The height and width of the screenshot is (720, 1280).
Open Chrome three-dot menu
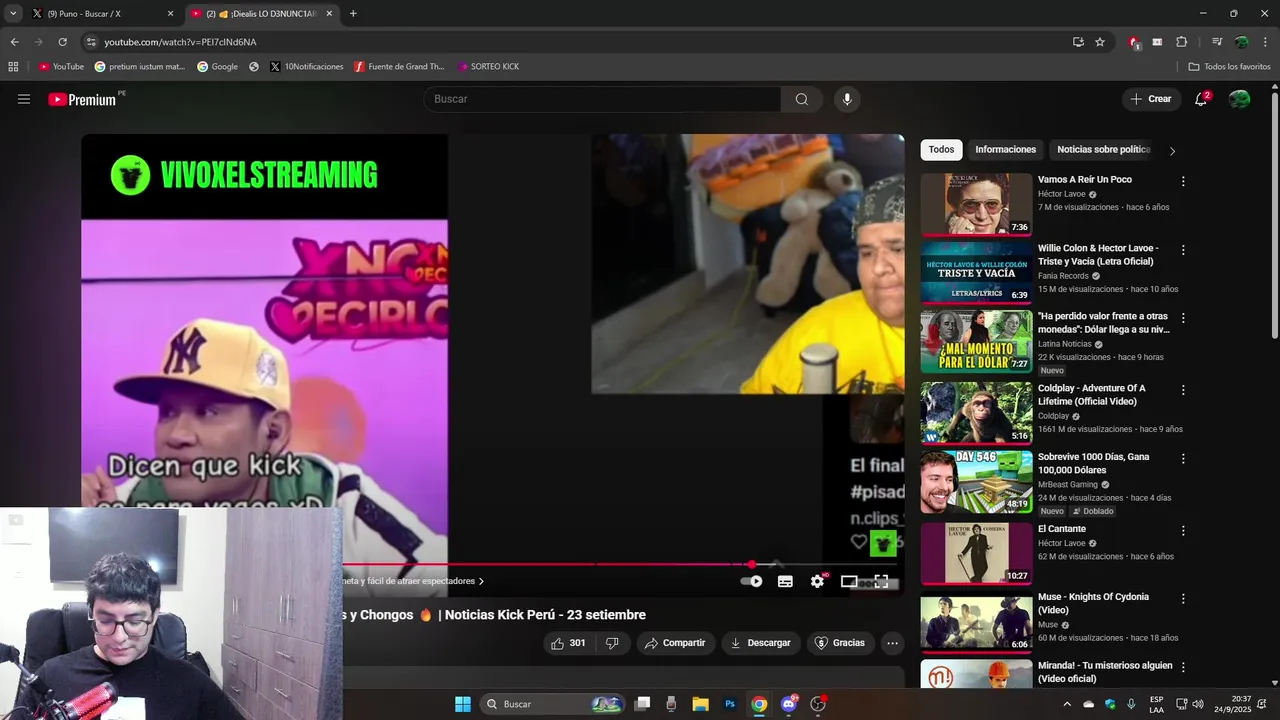pyautogui.click(x=1265, y=42)
